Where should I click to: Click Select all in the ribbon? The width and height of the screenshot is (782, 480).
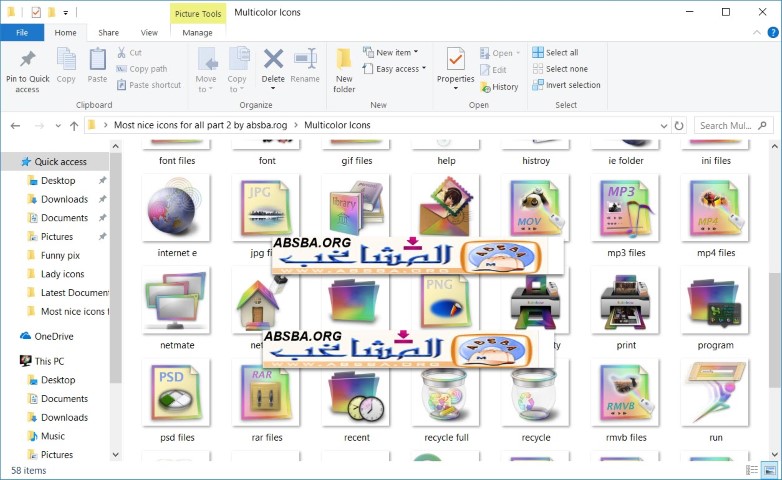point(555,52)
